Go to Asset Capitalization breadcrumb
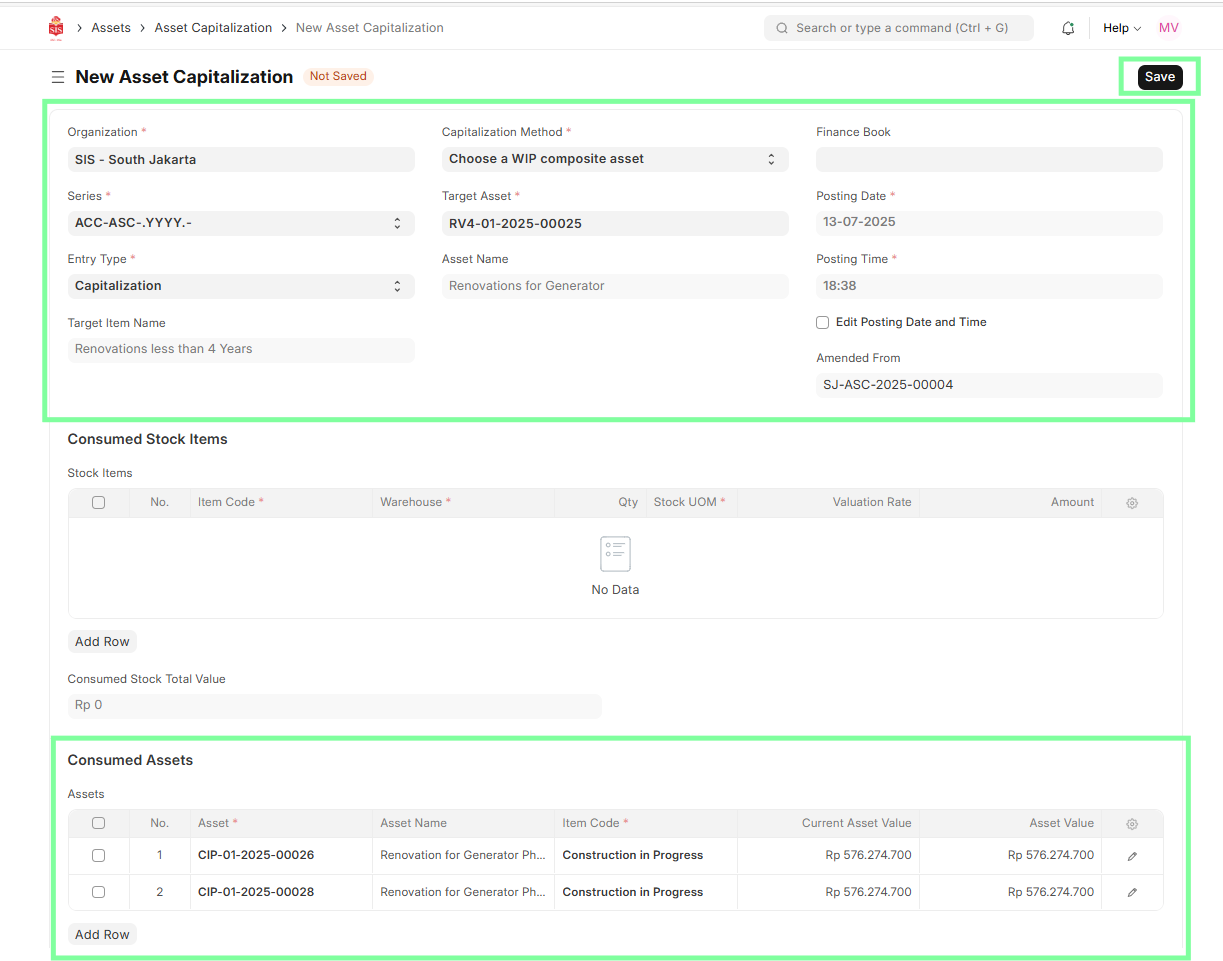The height and width of the screenshot is (961, 1223). click(x=213, y=28)
